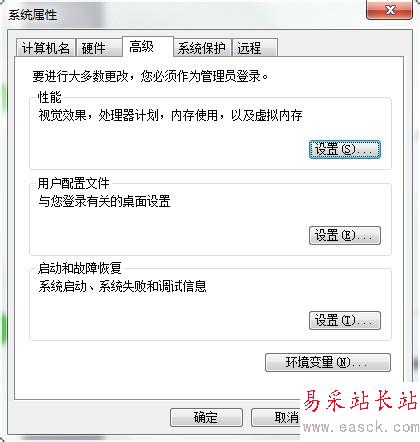Image resolution: width=420 pixels, height=442 pixels.
Task: Open performance 设置(S) button
Action: pos(345,149)
